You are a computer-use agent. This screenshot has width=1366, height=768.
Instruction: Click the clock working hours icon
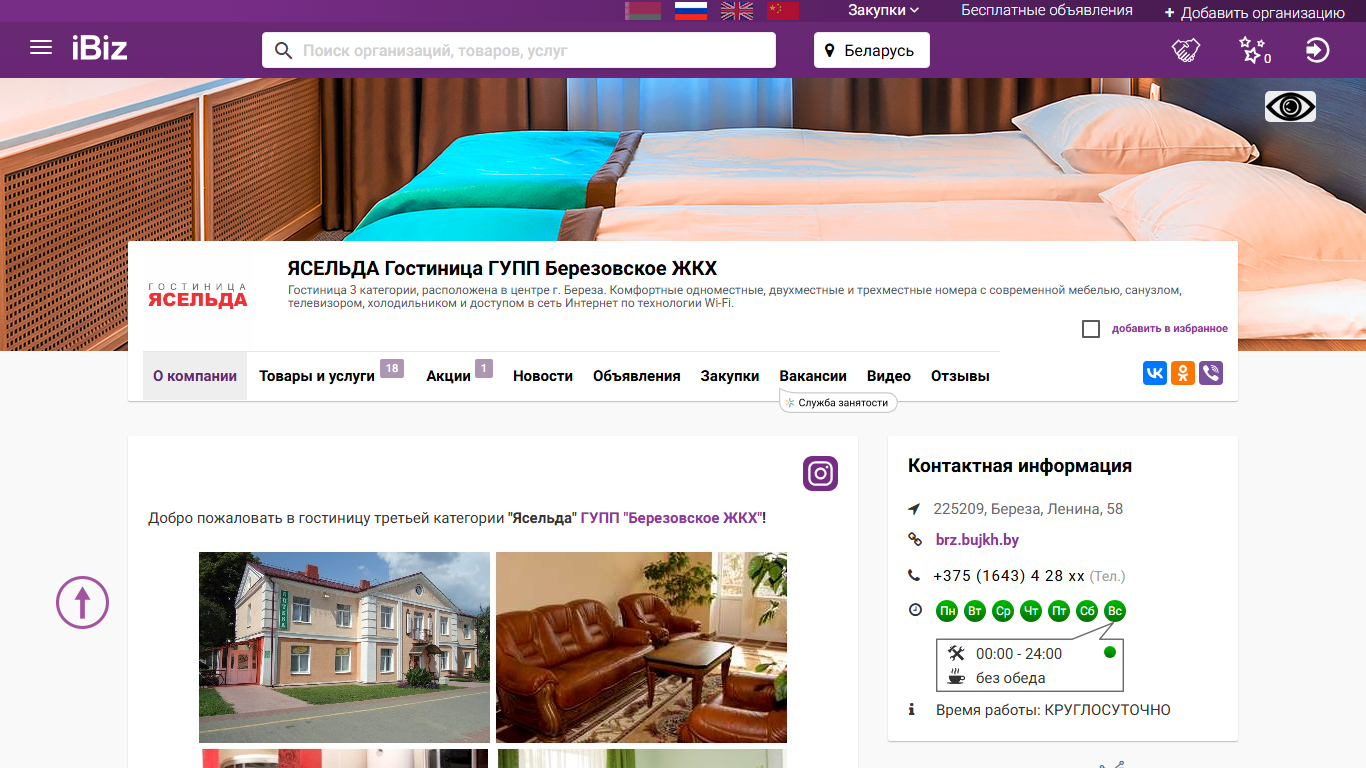point(915,610)
